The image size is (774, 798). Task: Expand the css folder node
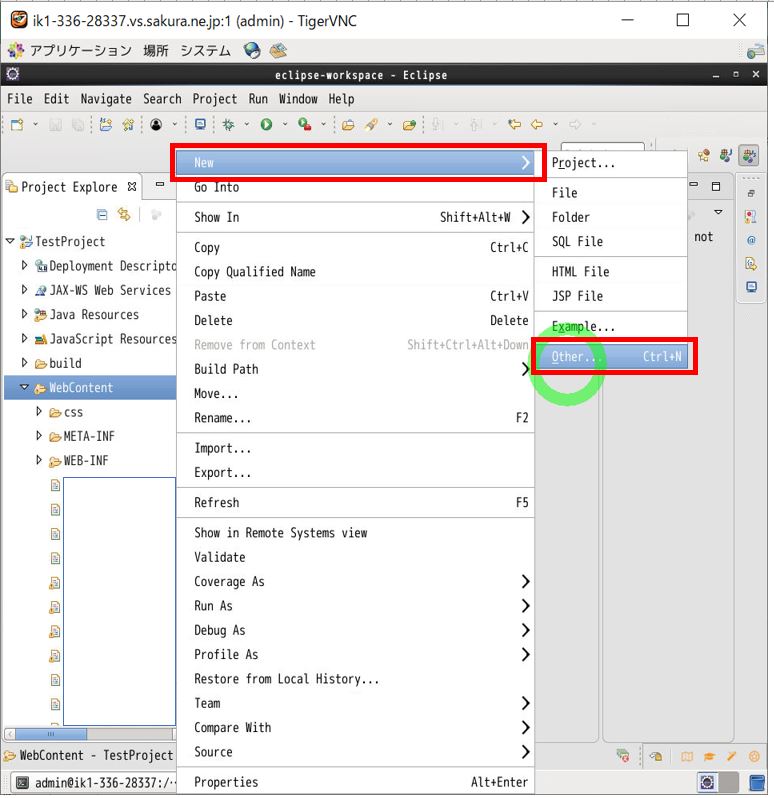(39, 411)
